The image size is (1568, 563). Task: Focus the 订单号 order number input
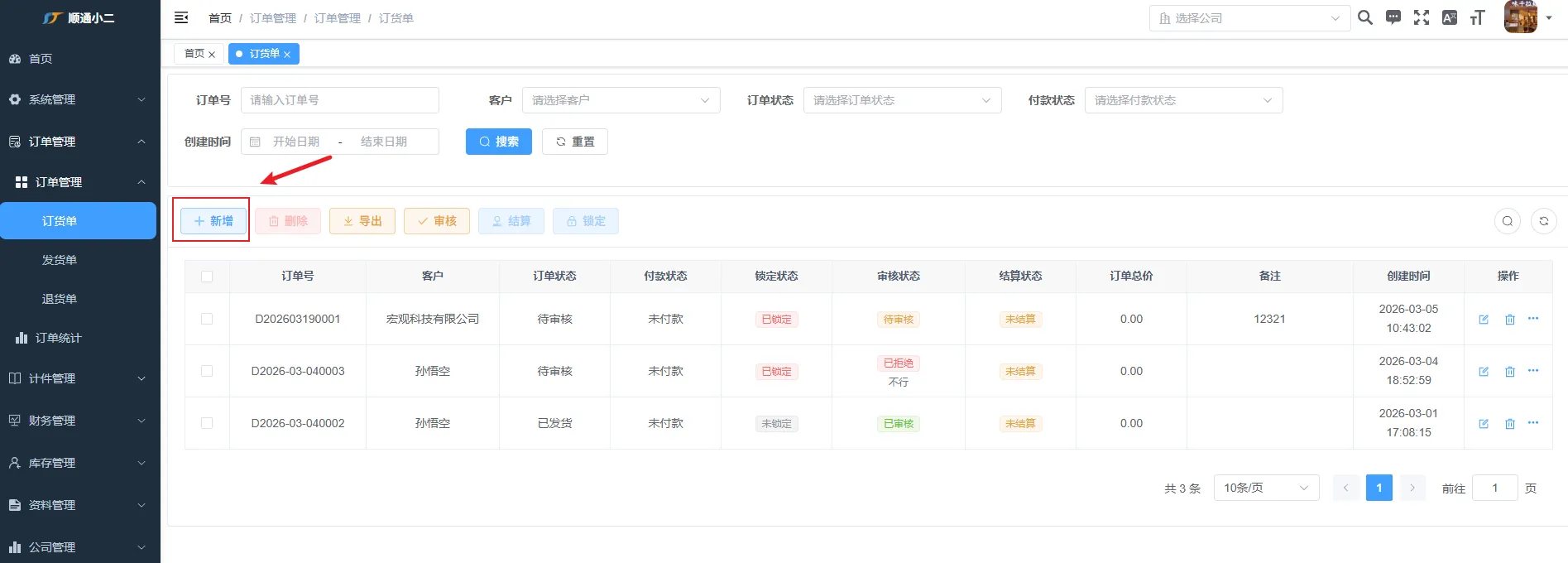coord(339,100)
